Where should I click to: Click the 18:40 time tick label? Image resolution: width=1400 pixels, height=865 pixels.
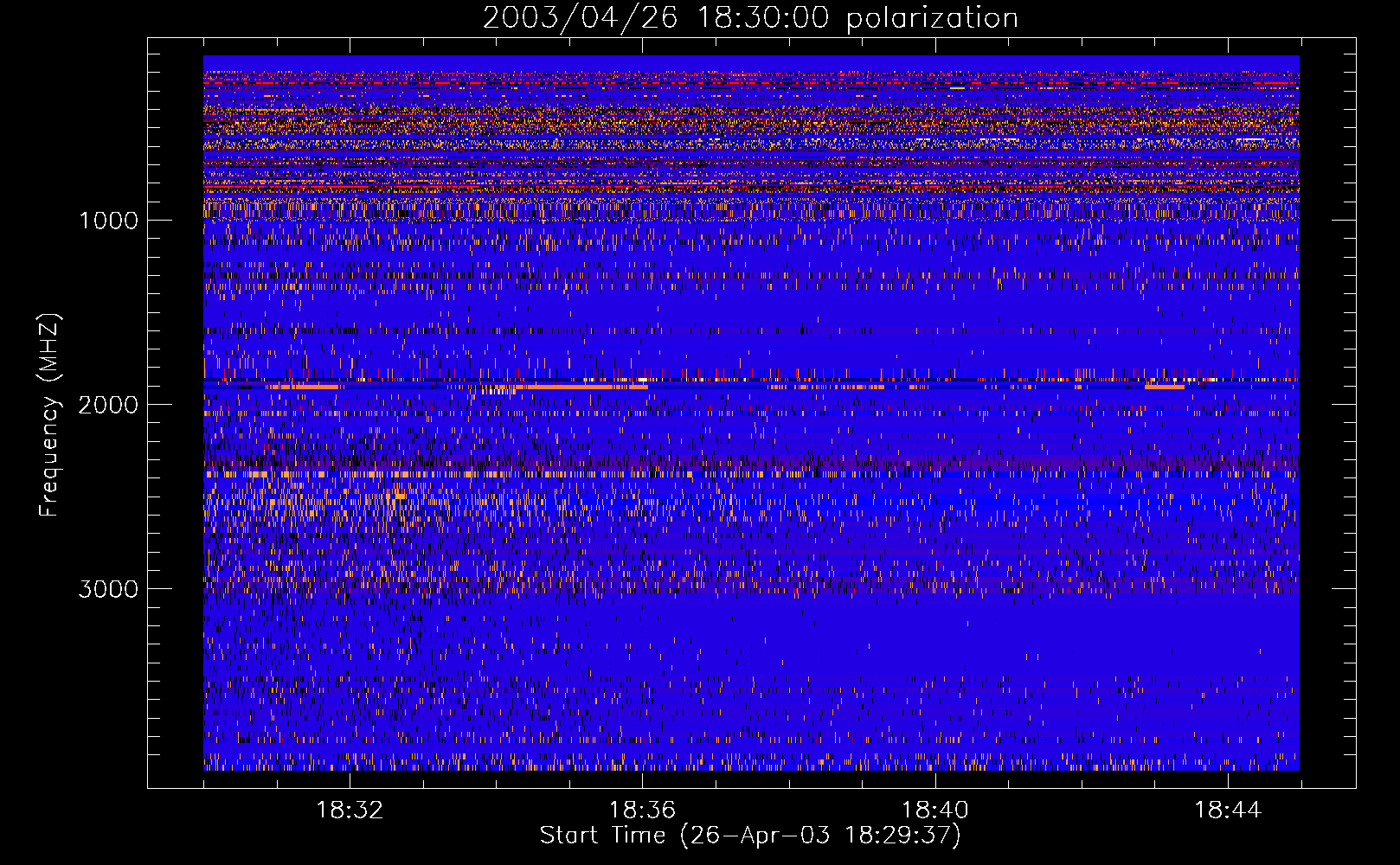[x=935, y=811]
